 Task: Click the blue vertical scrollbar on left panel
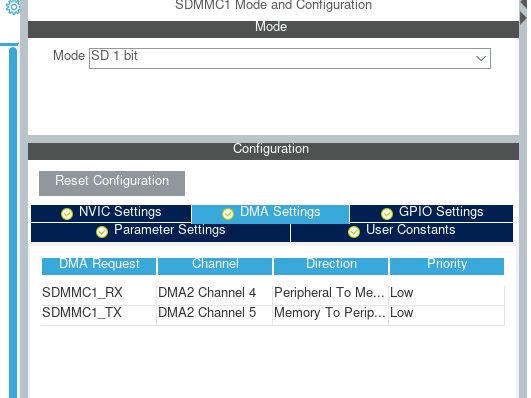pos(13,223)
